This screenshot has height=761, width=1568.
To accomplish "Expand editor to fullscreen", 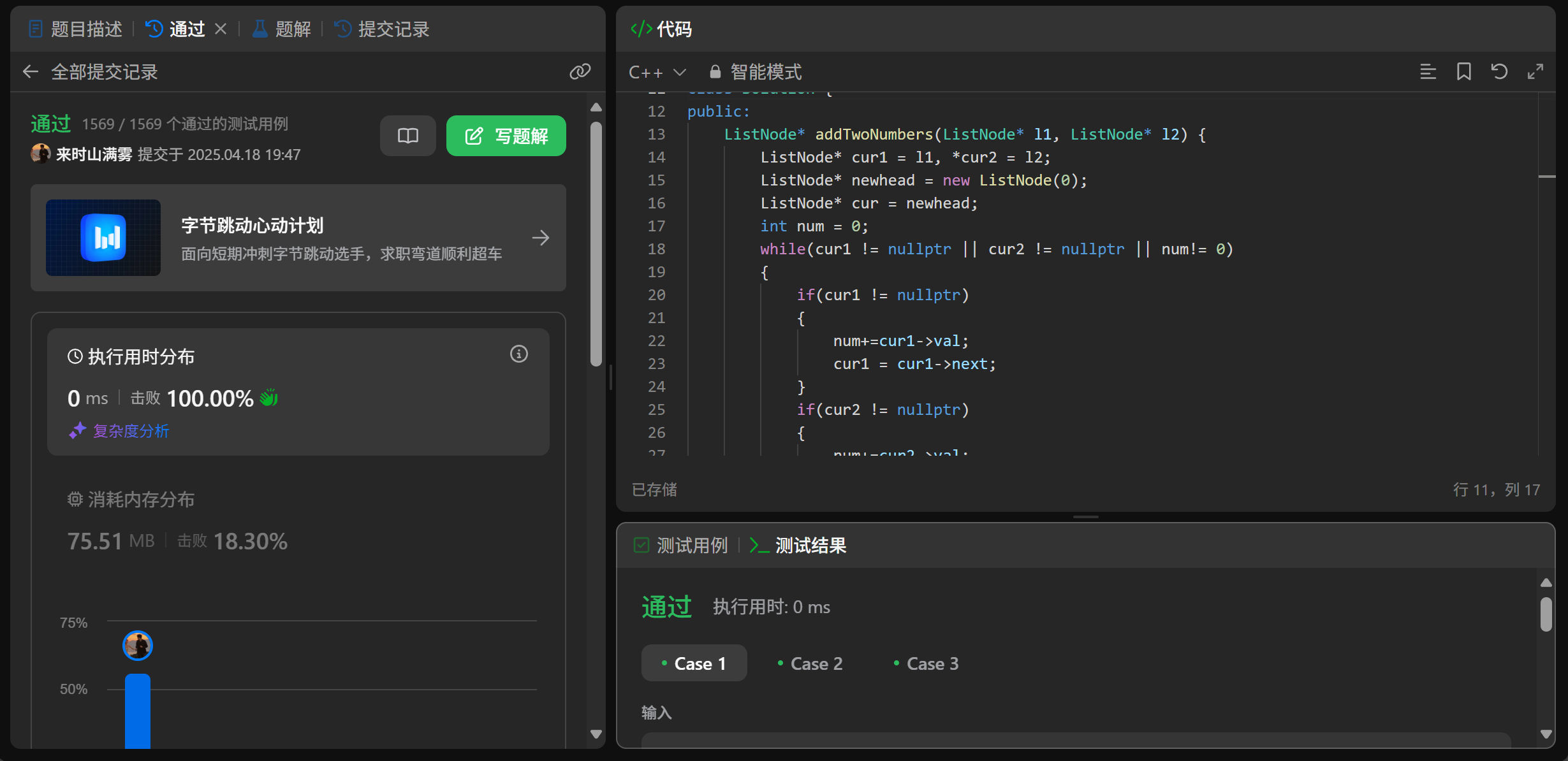I will point(1535,71).
